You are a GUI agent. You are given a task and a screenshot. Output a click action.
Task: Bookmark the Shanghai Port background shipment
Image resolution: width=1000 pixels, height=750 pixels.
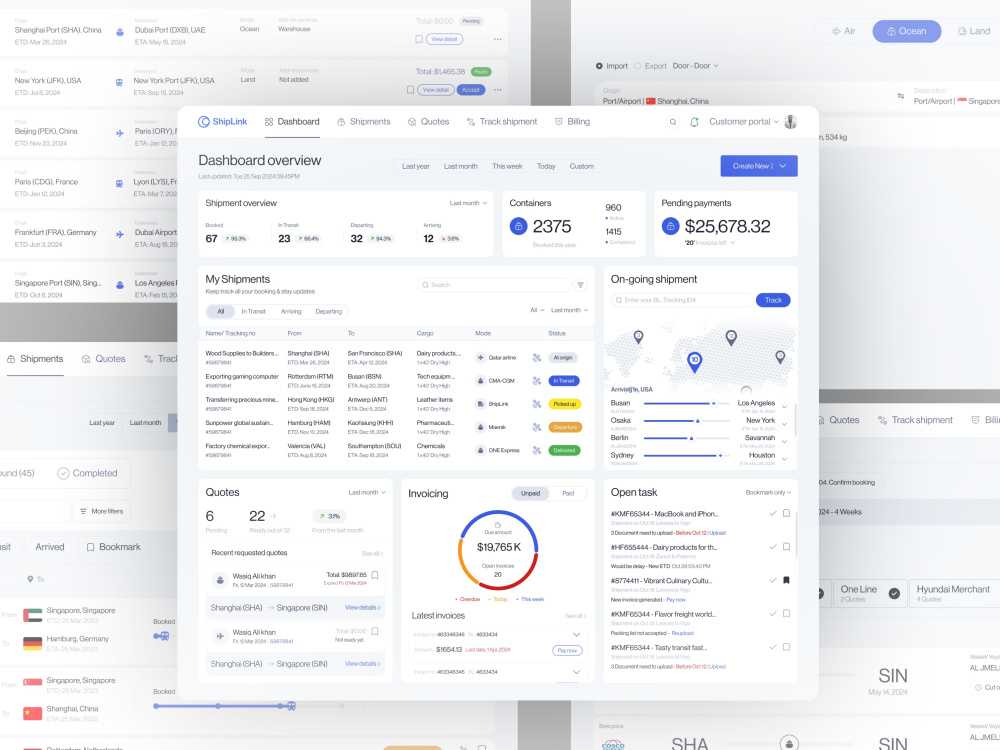[x=419, y=40]
